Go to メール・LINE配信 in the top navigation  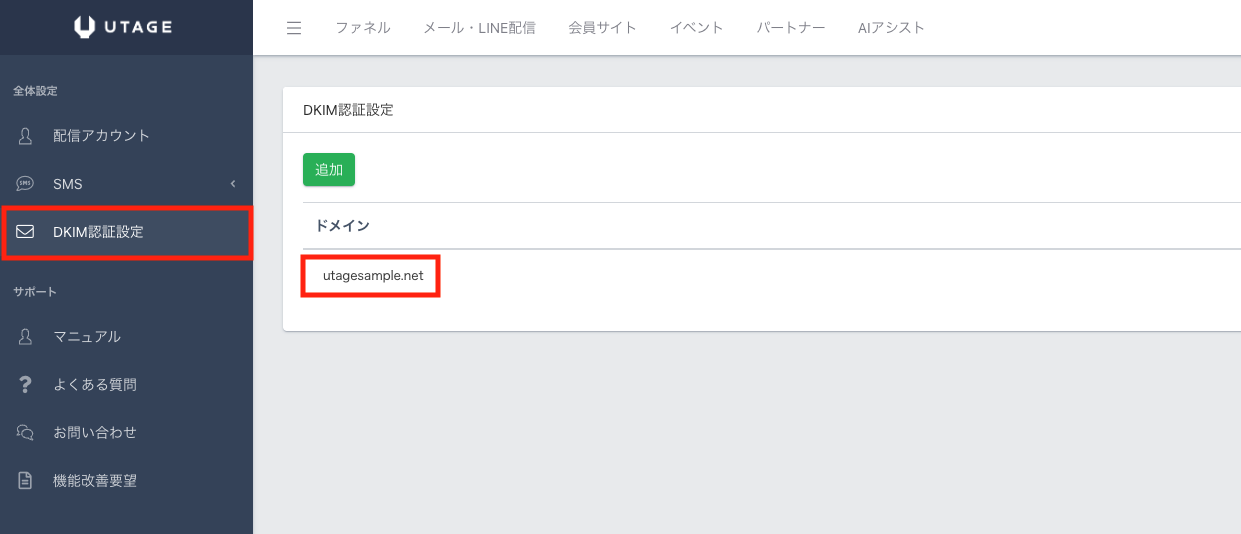(x=479, y=28)
